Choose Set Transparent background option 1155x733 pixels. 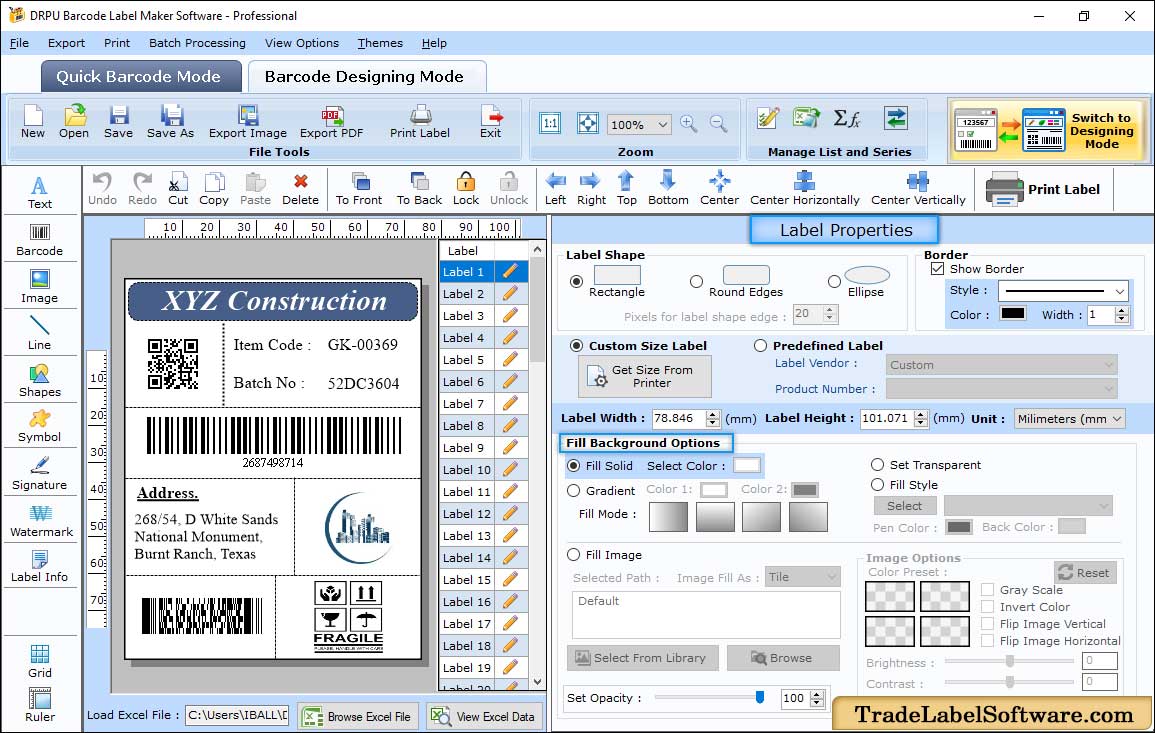point(877,465)
